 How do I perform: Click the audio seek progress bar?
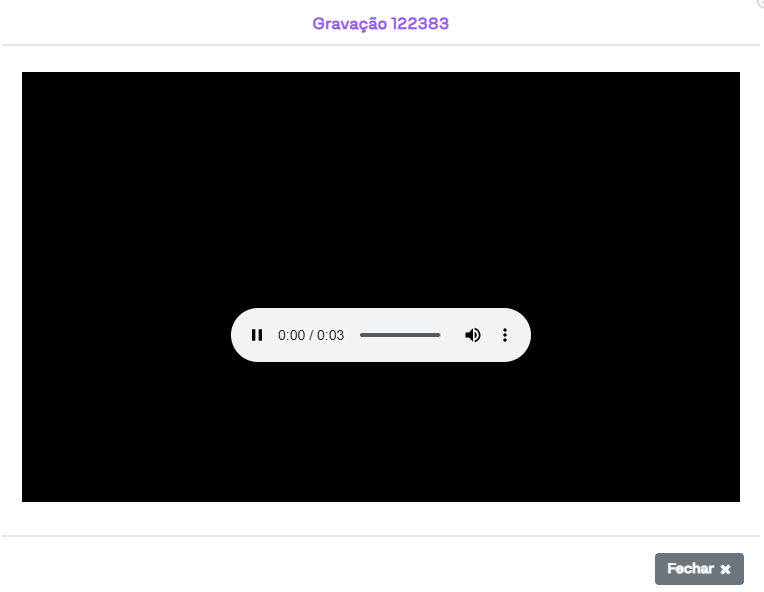[x=400, y=335]
